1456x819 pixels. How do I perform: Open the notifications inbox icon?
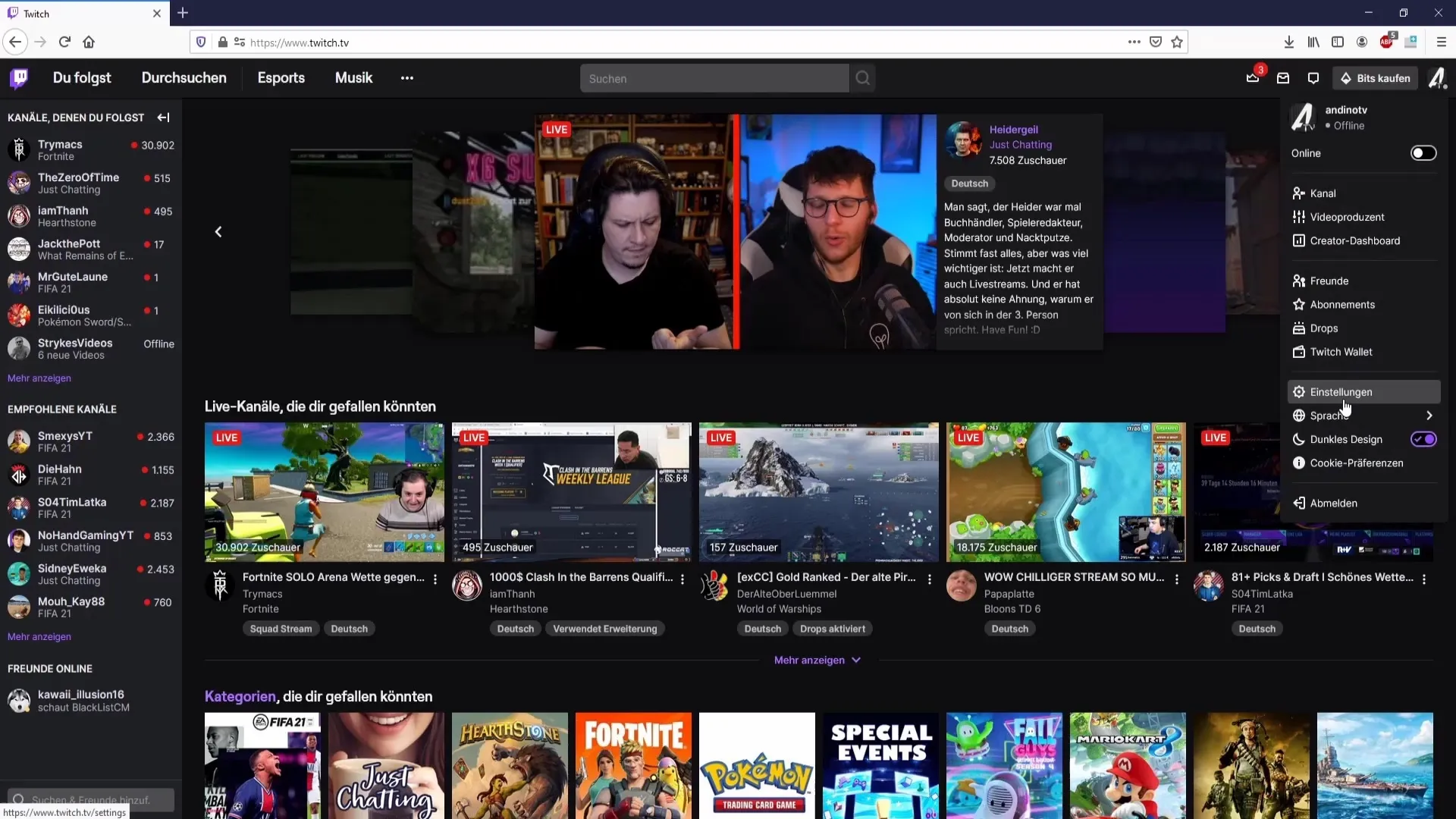1283,78
